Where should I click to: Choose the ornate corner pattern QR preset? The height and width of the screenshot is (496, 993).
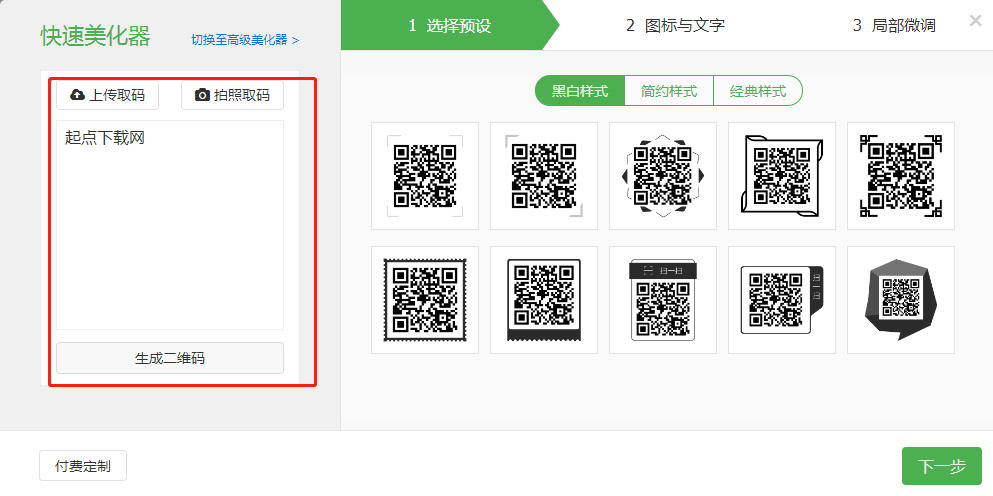pos(901,175)
